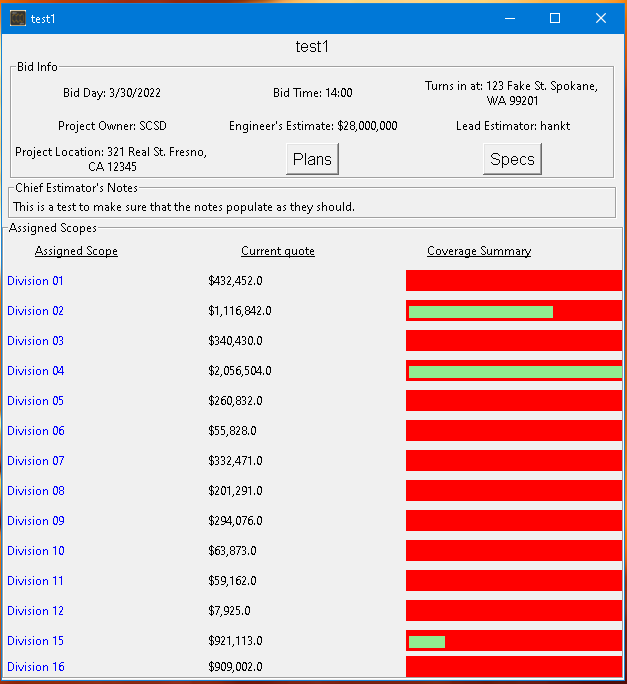This screenshot has width=627, height=684.
Task: Click the test1 app icon in title bar
Action: point(18,18)
